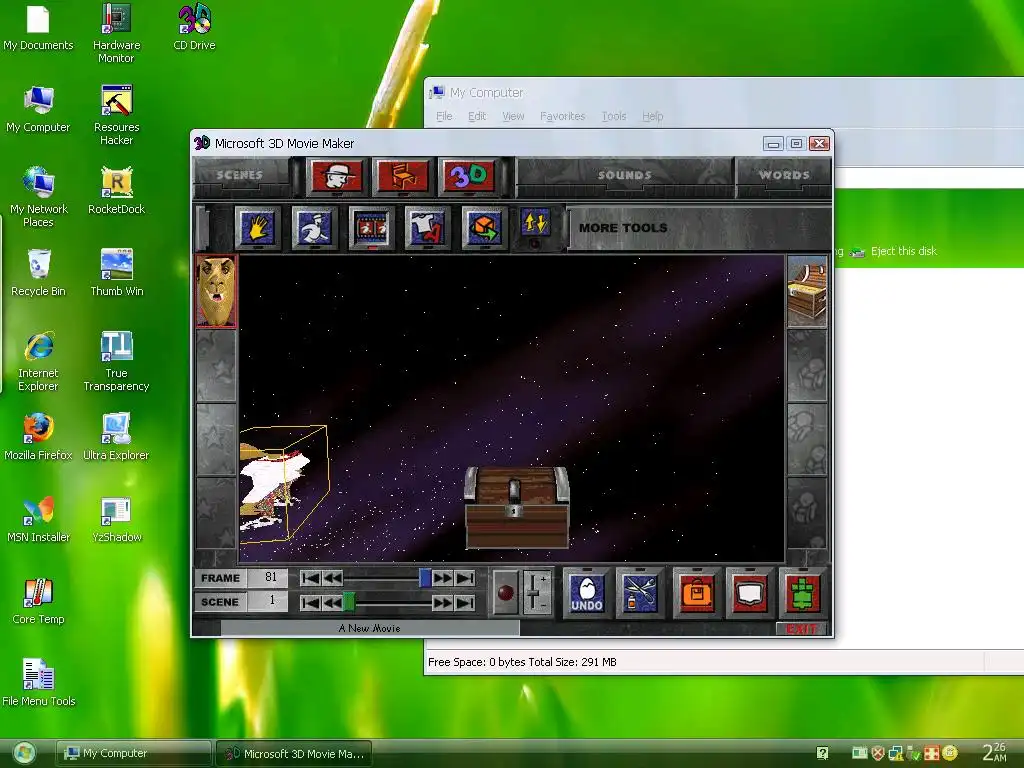Open the green map figure icon
The width and height of the screenshot is (1024, 768).
[803, 593]
